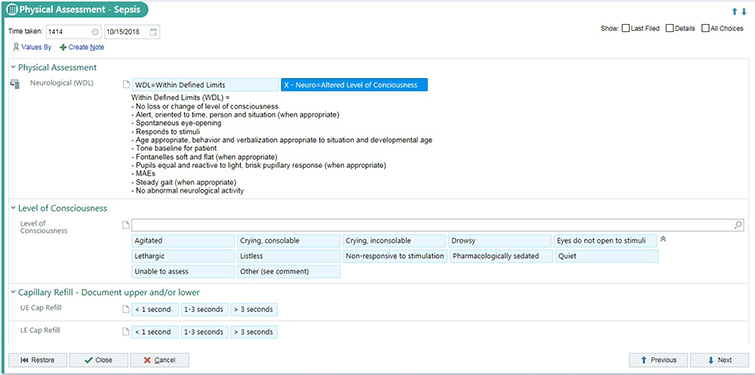Click the up arrow at top right
Image resolution: width=755 pixels, height=375 pixels.
click(734, 12)
